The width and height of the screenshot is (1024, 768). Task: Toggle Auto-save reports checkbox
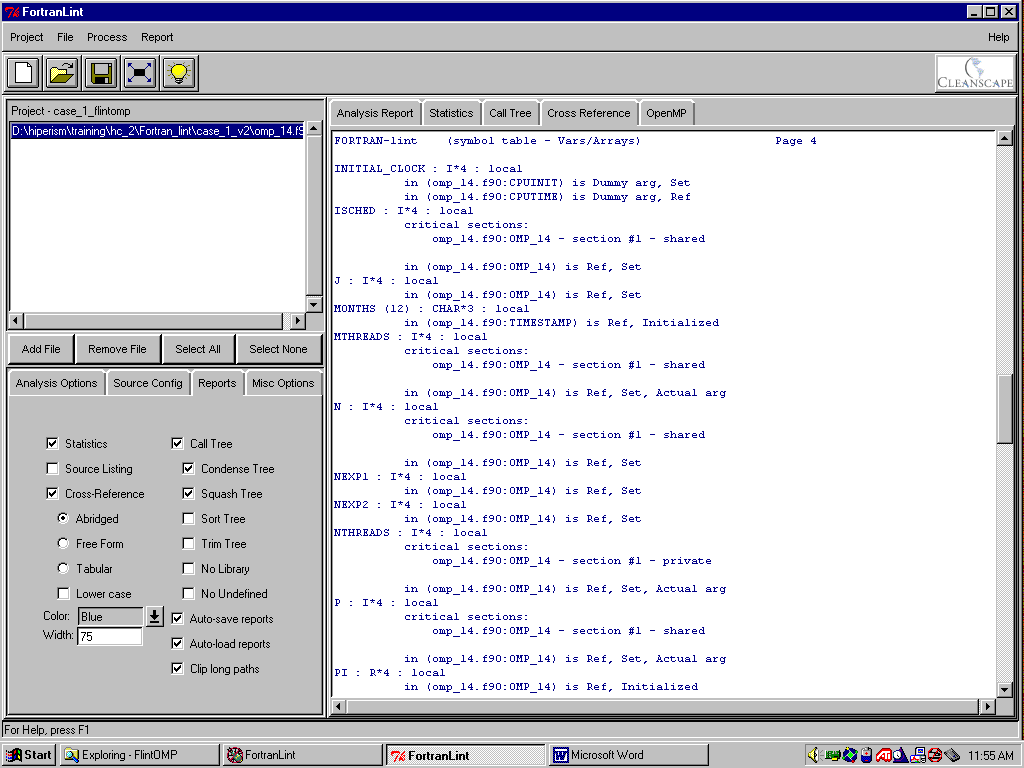pyautogui.click(x=177, y=618)
